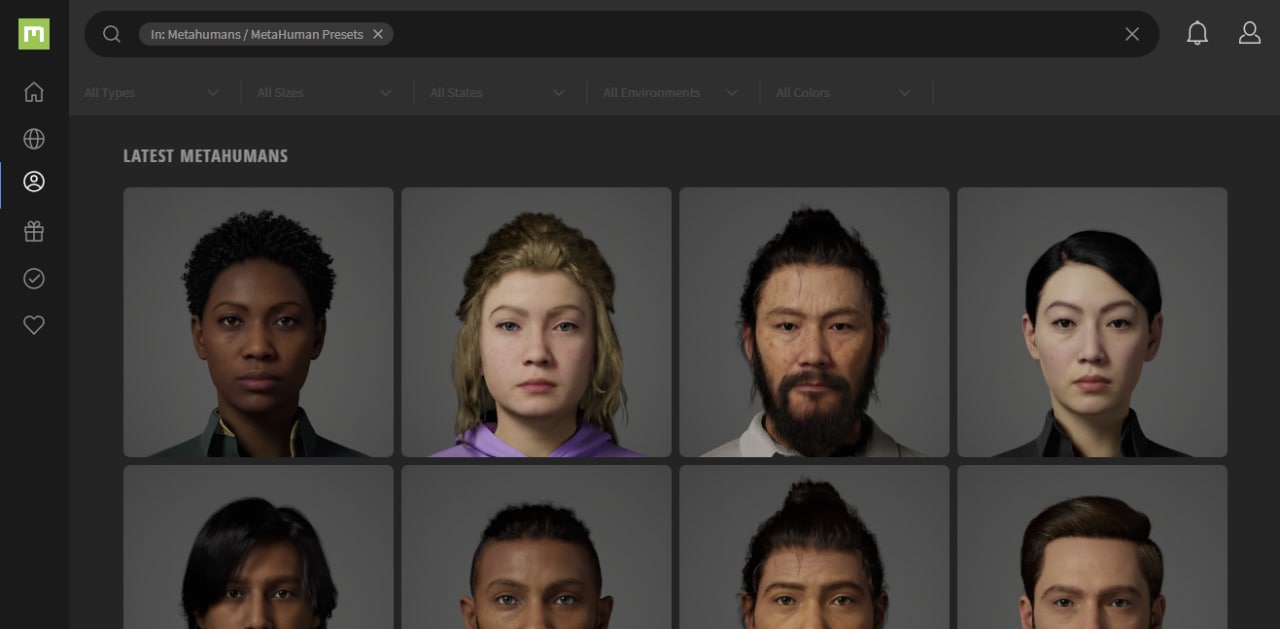The width and height of the screenshot is (1280, 629).
Task: Expand the All Environments dropdown
Action: (x=671, y=92)
